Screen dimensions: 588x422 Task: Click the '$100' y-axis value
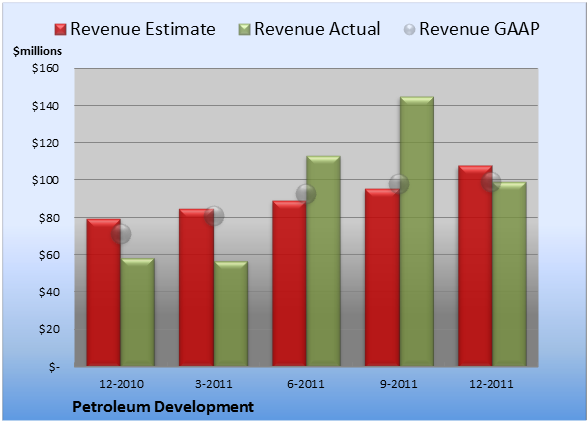click(x=45, y=180)
